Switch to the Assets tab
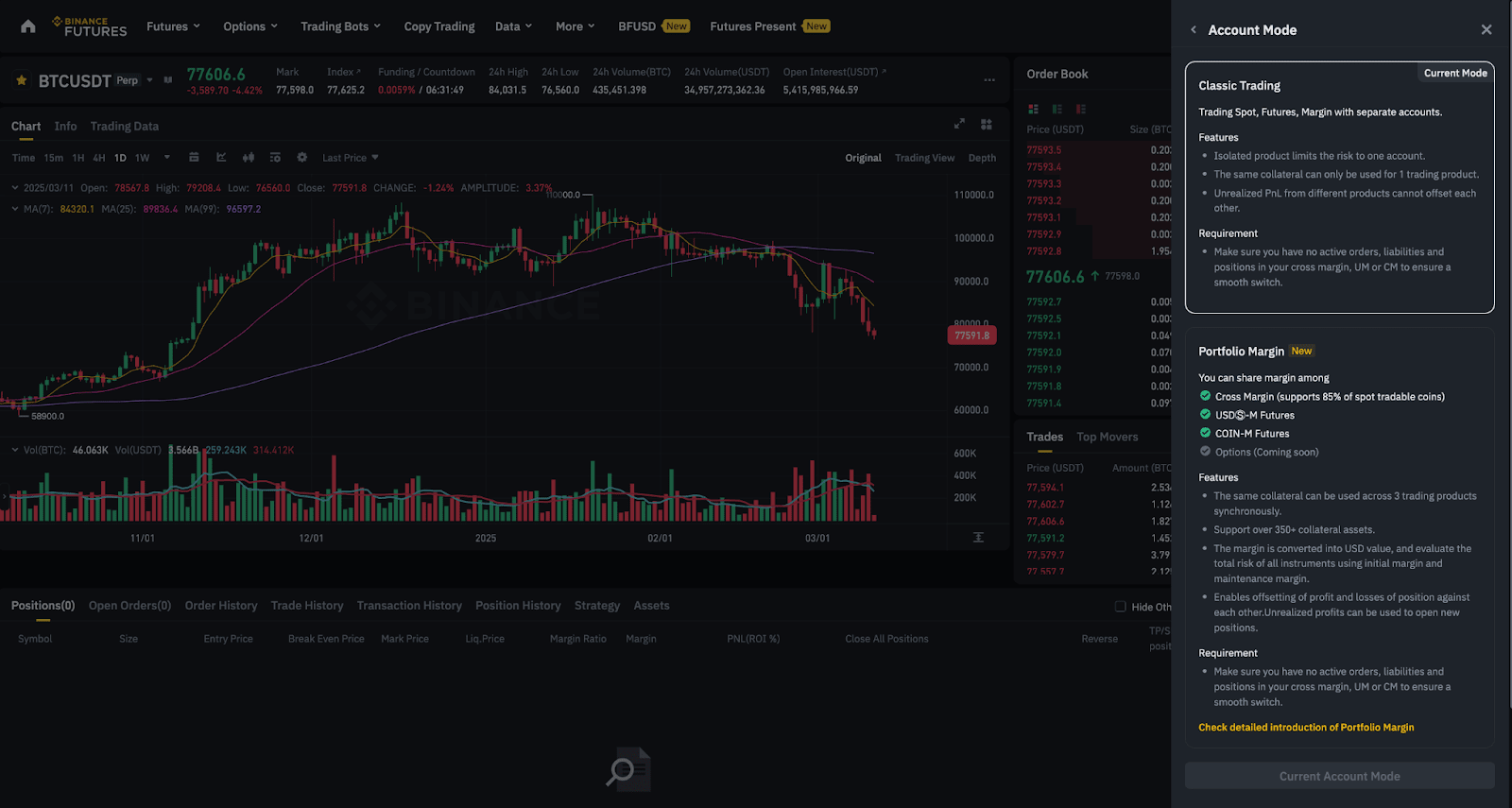Image resolution: width=1512 pixels, height=808 pixels. [x=652, y=606]
